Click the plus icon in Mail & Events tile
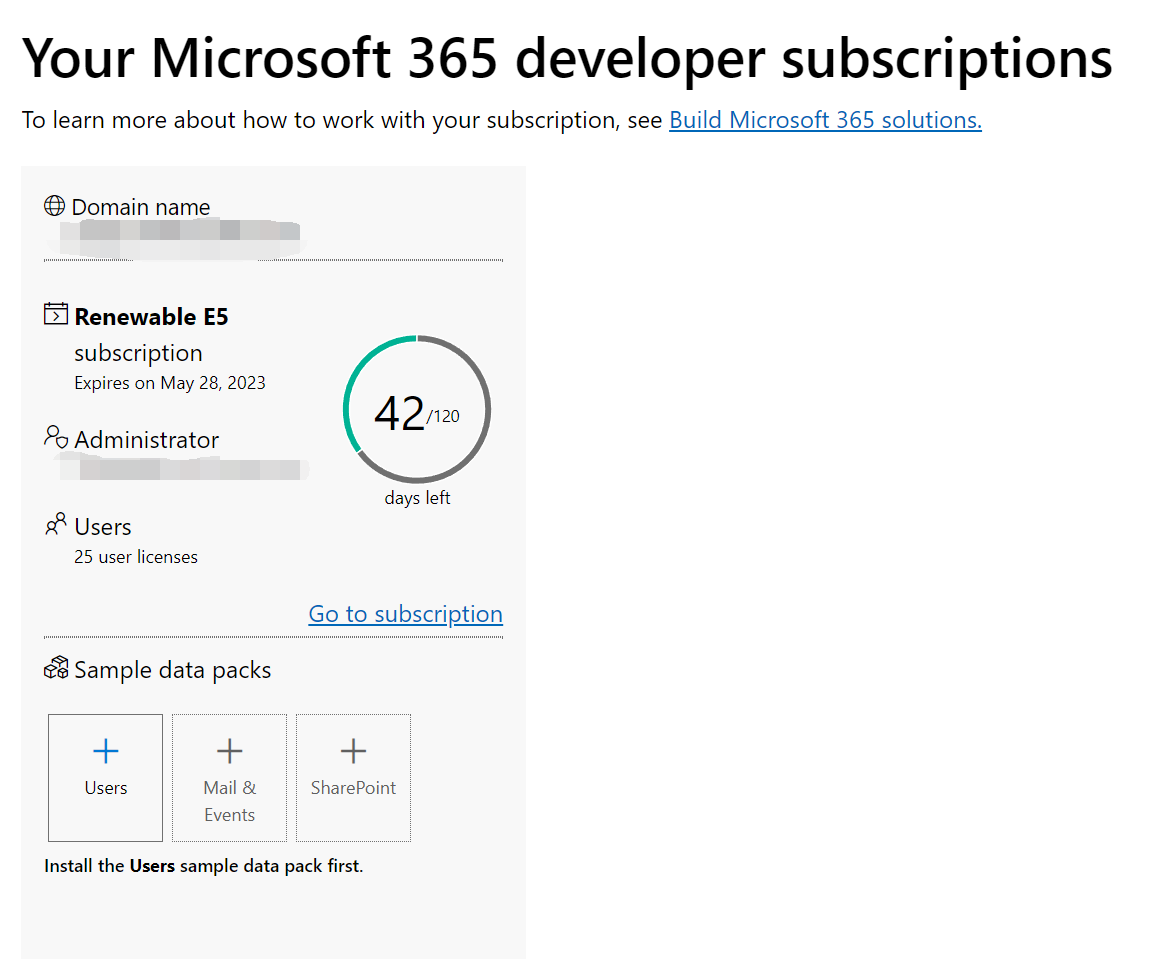1171x959 pixels. [x=229, y=751]
